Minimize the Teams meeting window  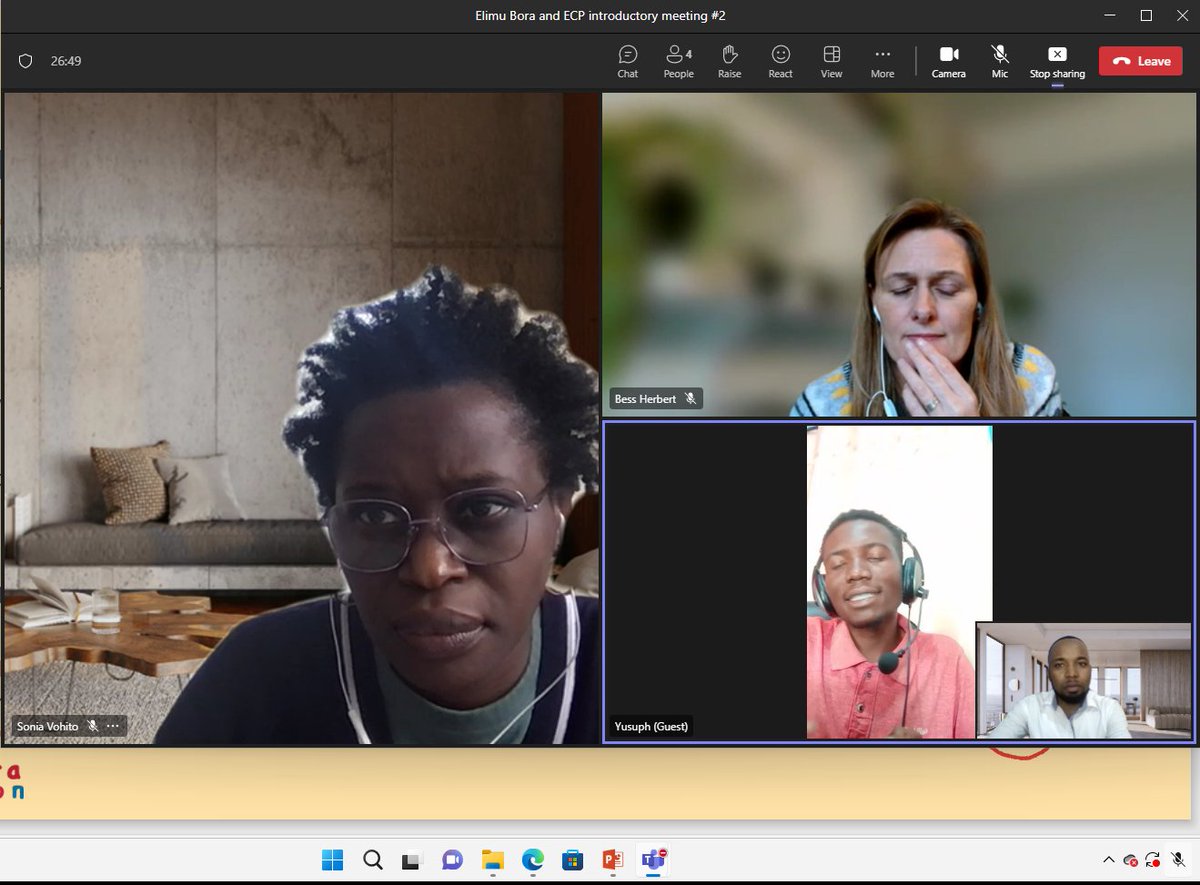[1110, 15]
